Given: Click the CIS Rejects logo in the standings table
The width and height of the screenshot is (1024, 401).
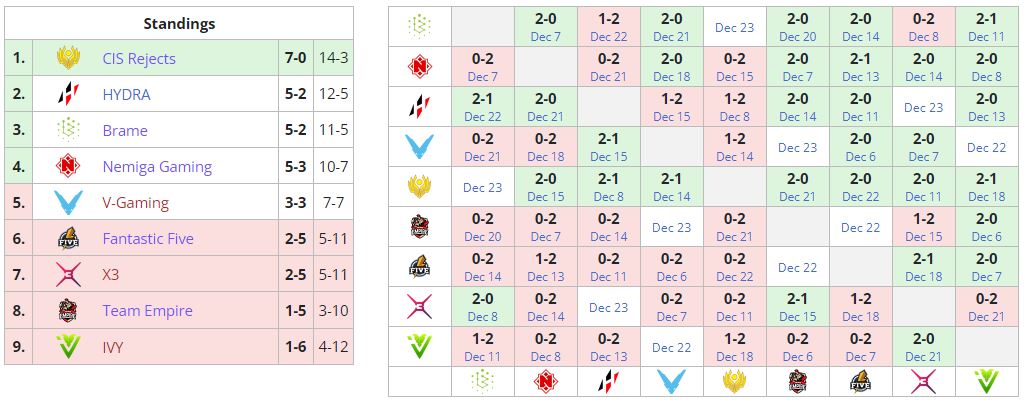Looking at the screenshot, I should pyautogui.click(x=68, y=58).
